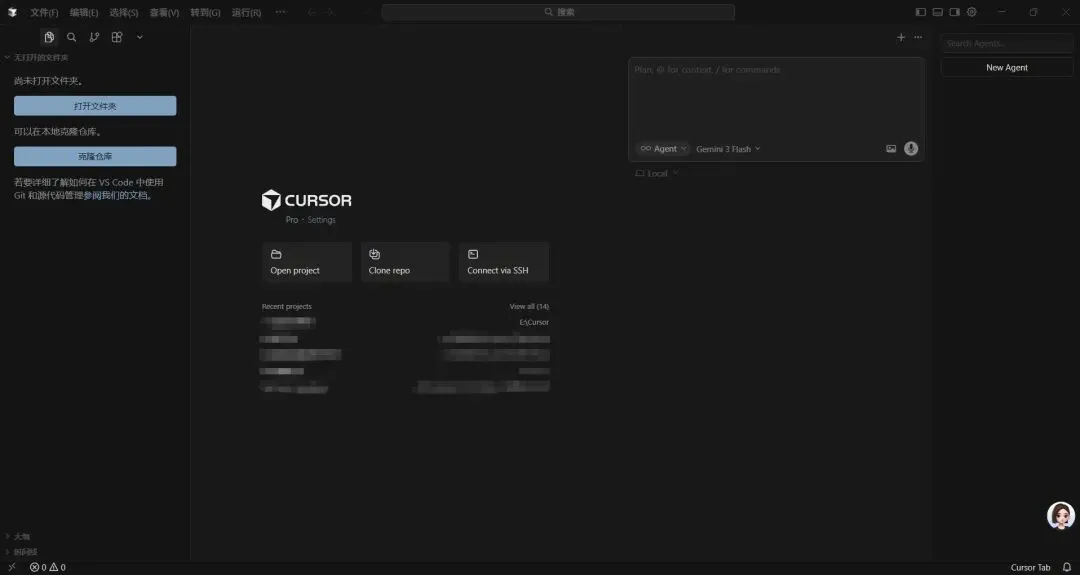Open the Agent mode dropdown
This screenshot has width=1080, height=575.
point(663,149)
